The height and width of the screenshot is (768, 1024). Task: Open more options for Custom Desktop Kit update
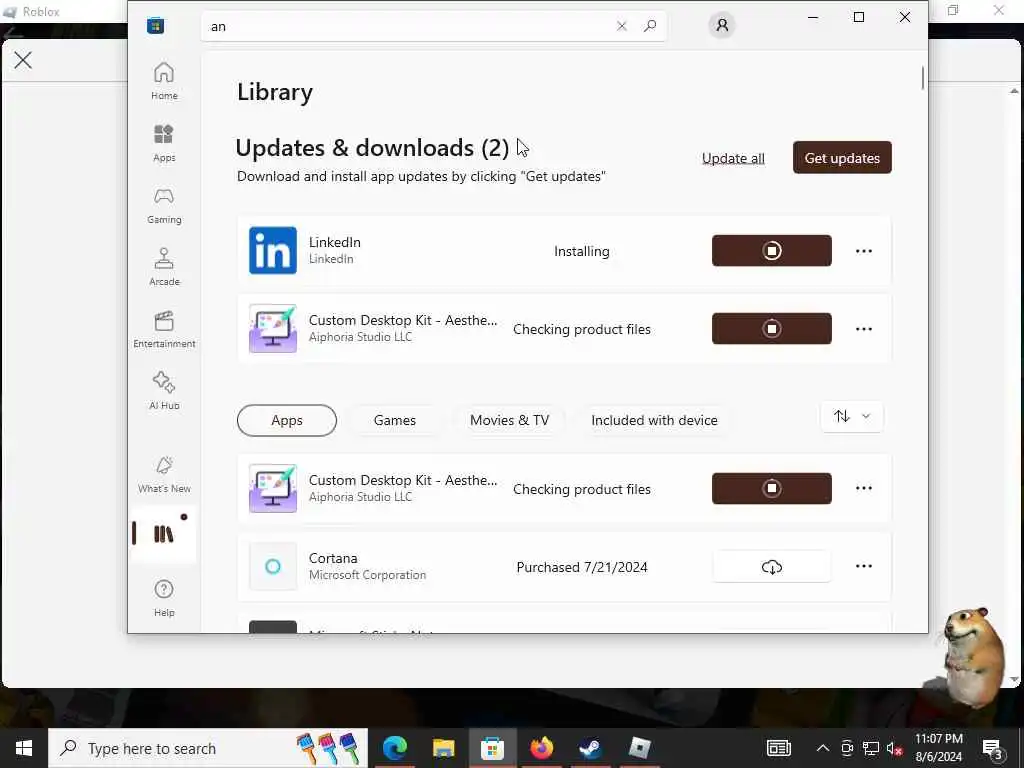[x=863, y=328]
